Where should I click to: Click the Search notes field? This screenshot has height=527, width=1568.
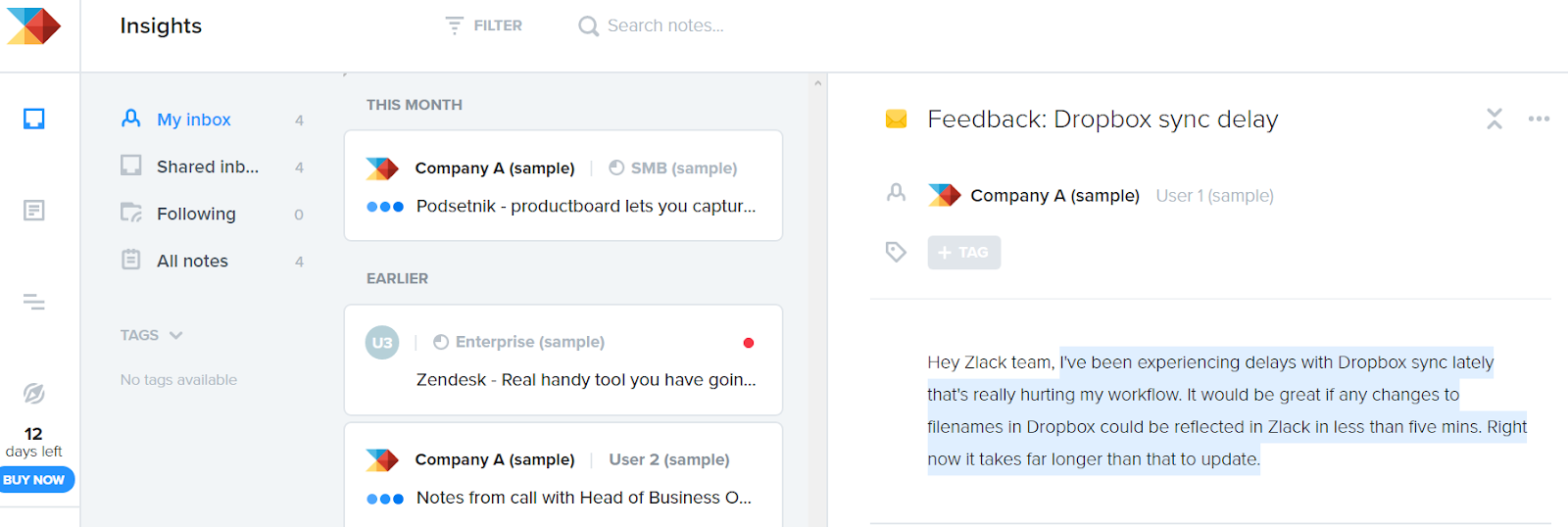665,25
